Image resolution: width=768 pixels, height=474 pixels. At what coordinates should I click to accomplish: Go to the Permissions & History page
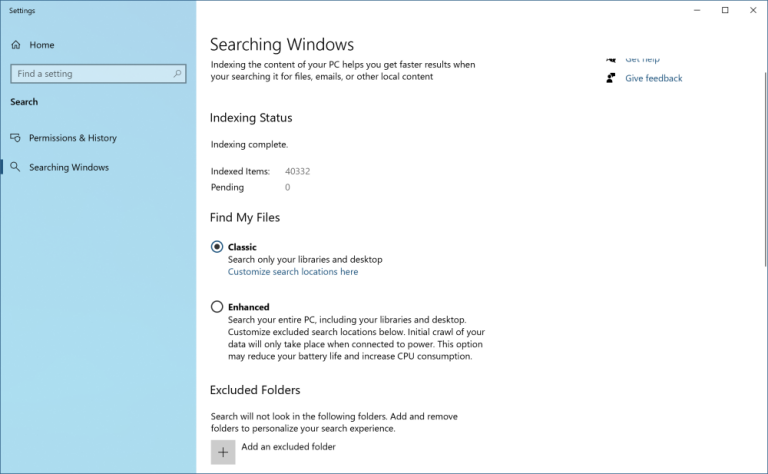point(72,138)
